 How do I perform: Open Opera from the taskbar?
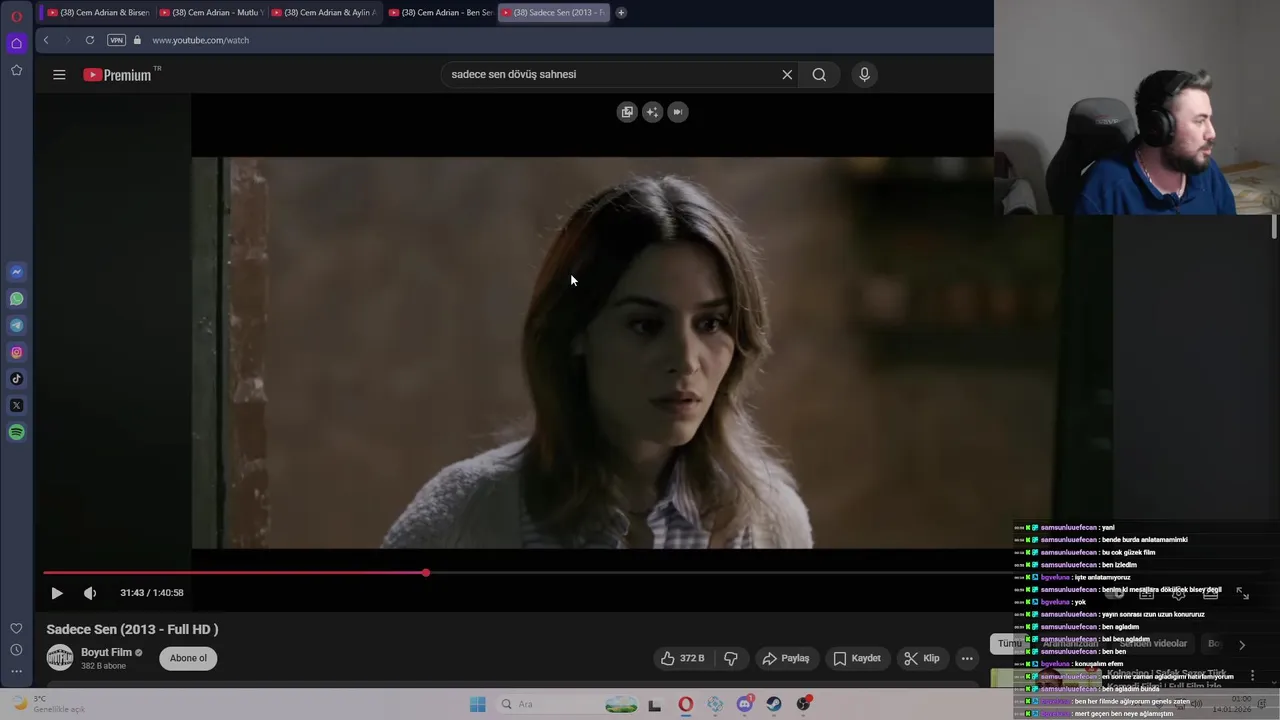pyautogui.click(x=685, y=704)
